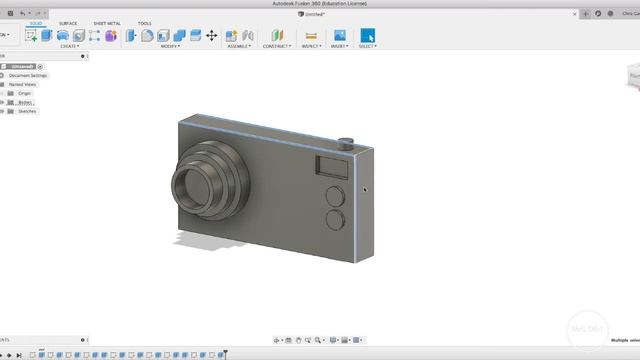Toggle visibility of the Sketches folder

click(2, 111)
